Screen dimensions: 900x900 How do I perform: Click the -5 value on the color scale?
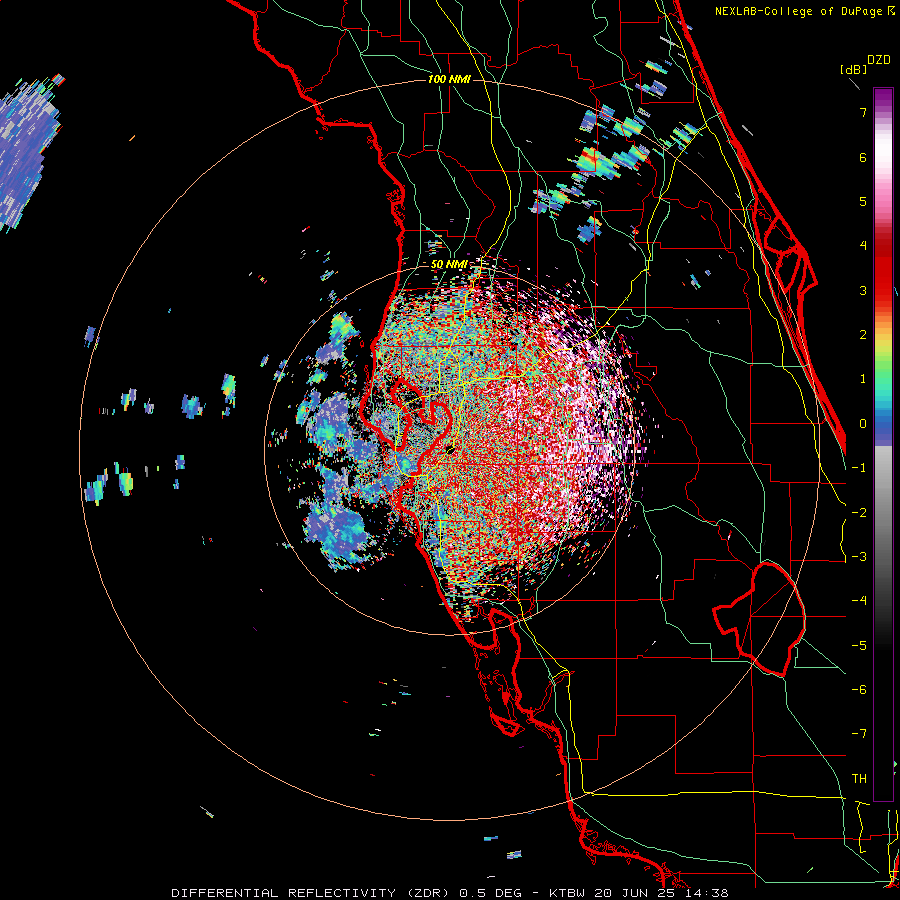tap(859, 646)
